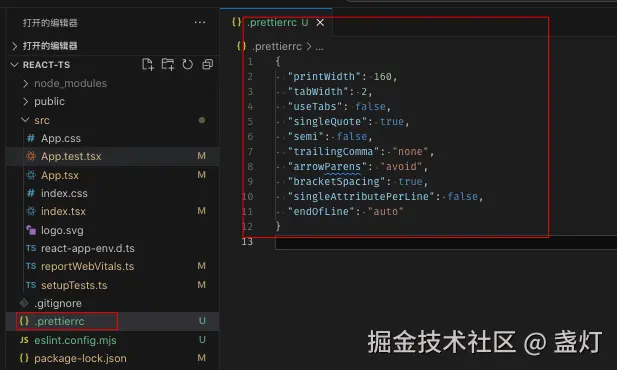
Task: Click the braces icon beside package-lock.json
Action: (x=24, y=358)
